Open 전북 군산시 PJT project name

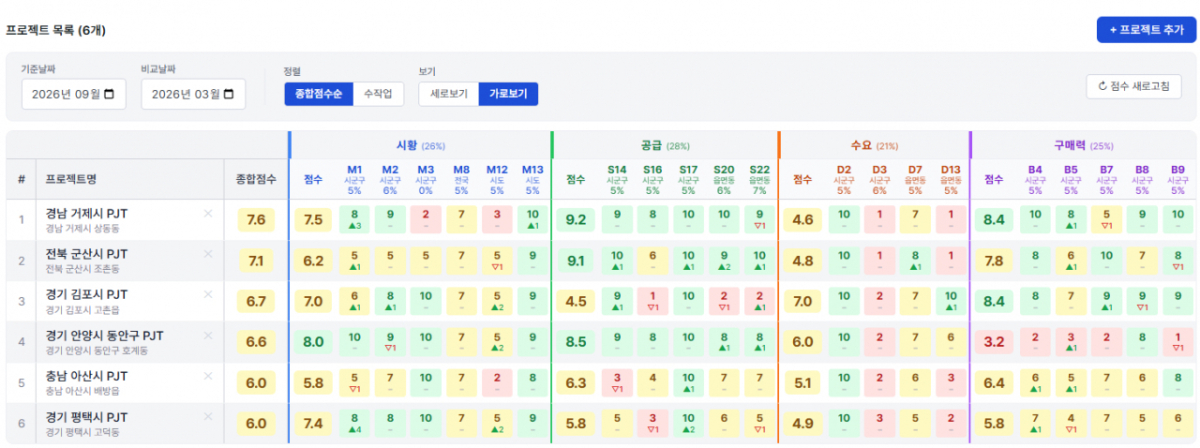coord(86,254)
